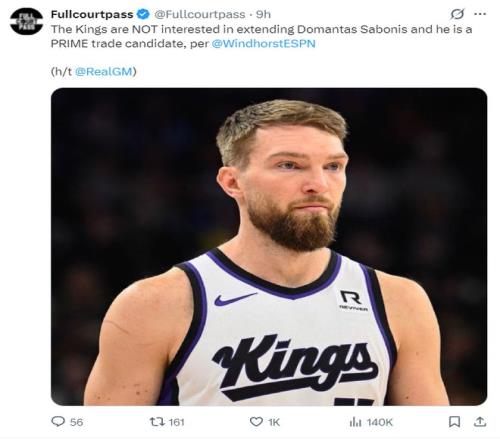The image size is (500, 440).
Task: Click the 56 replies count
Action: 76,422
